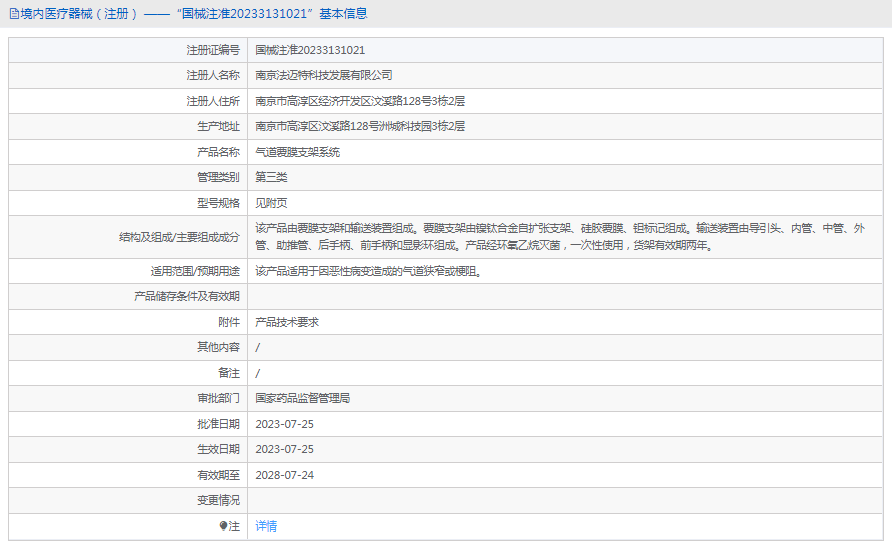Select the page title 境内医疗器械（注册）基本信息
The height and width of the screenshot is (550, 892).
coord(193,14)
